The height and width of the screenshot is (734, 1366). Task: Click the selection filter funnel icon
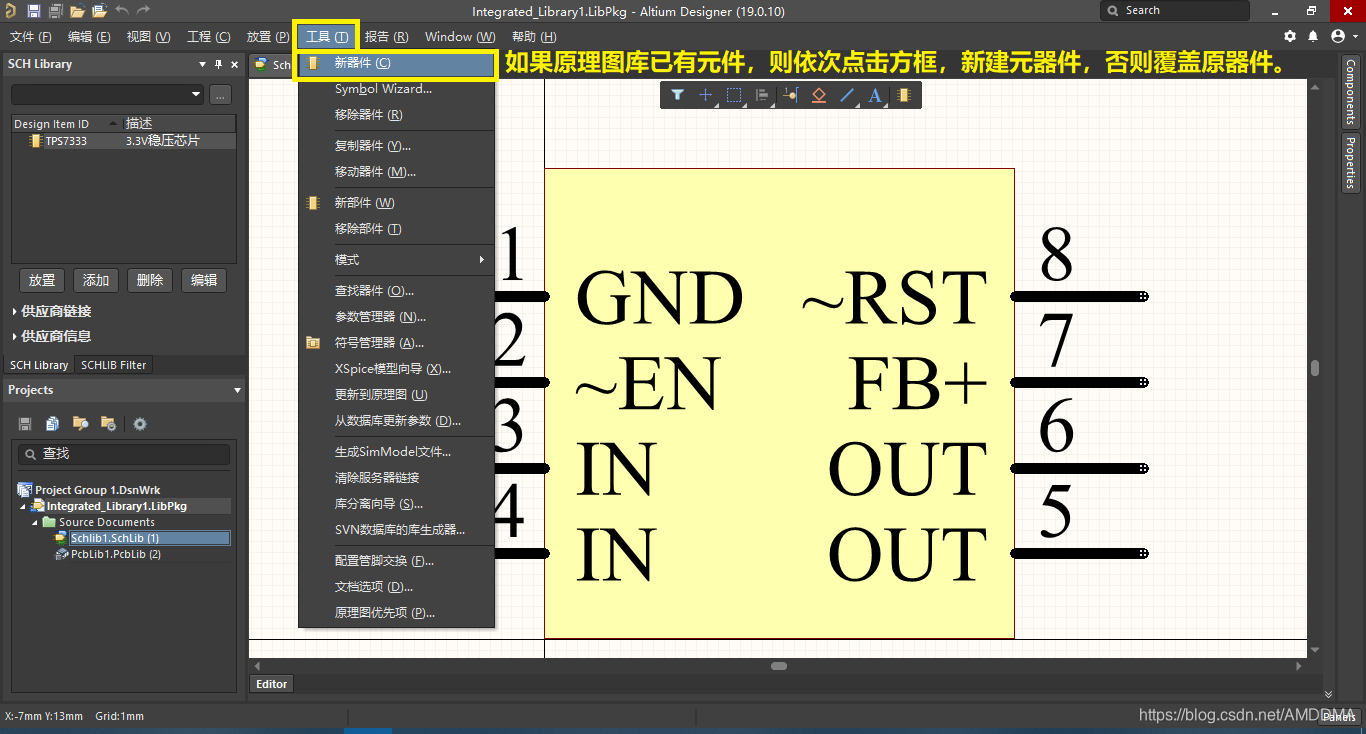[678, 95]
